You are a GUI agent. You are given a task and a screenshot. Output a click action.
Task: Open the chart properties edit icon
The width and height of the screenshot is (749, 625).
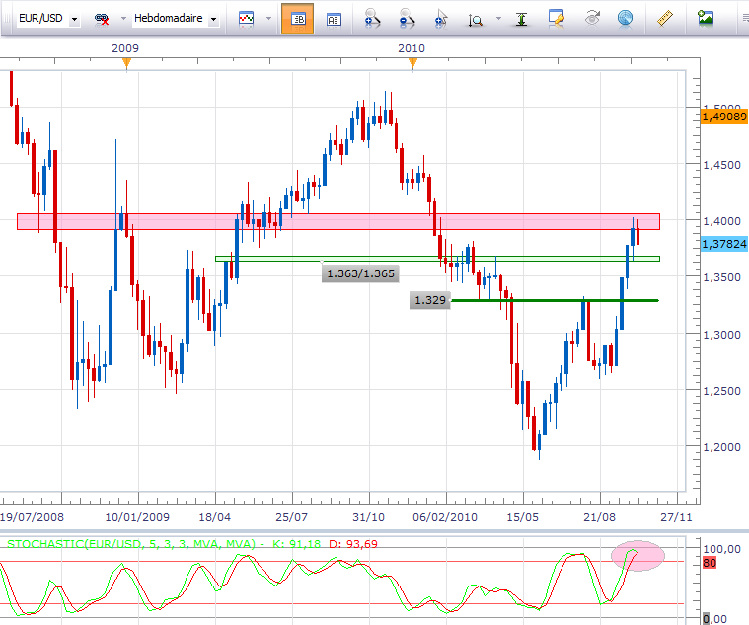556,19
